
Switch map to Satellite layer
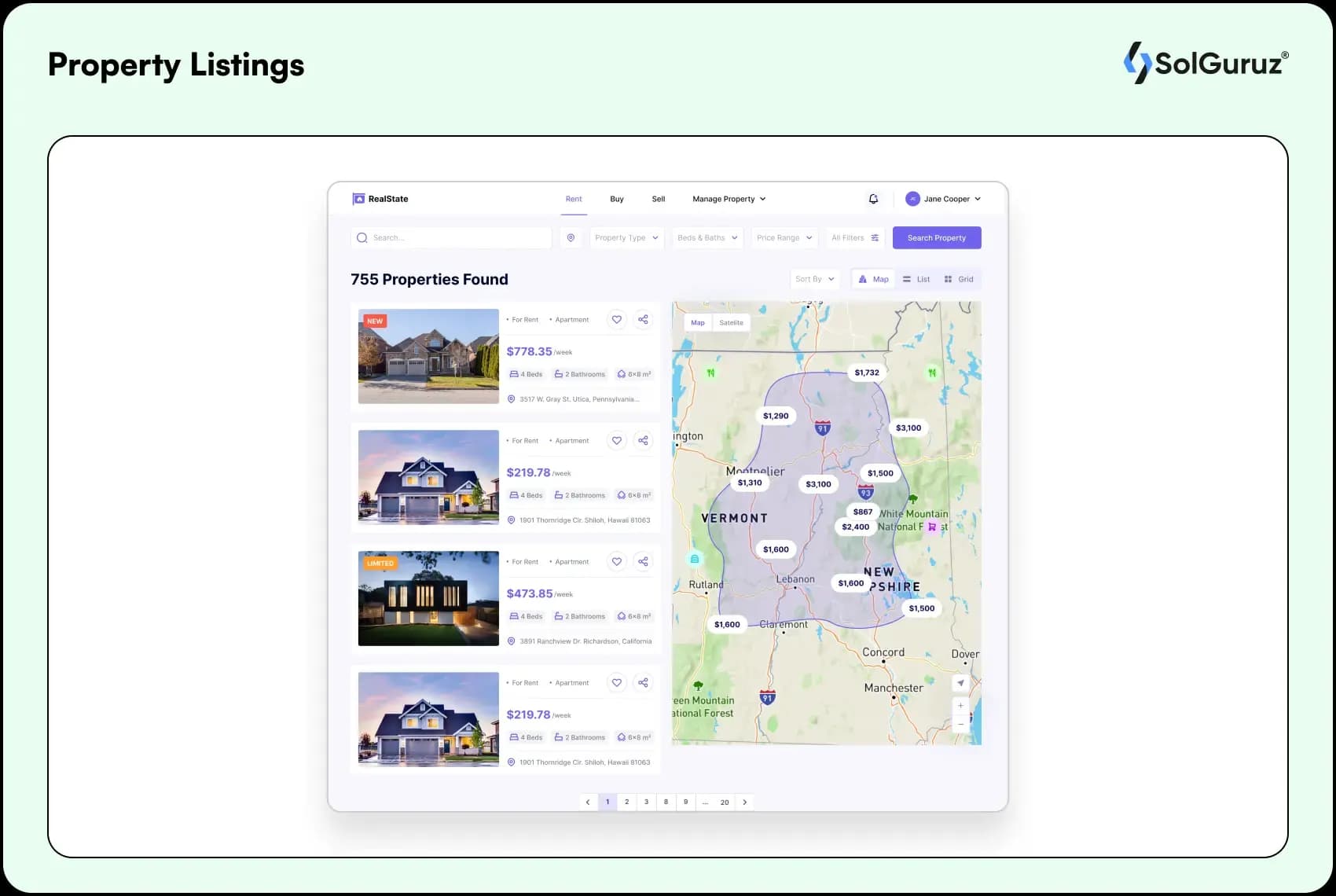tap(731, 322)
